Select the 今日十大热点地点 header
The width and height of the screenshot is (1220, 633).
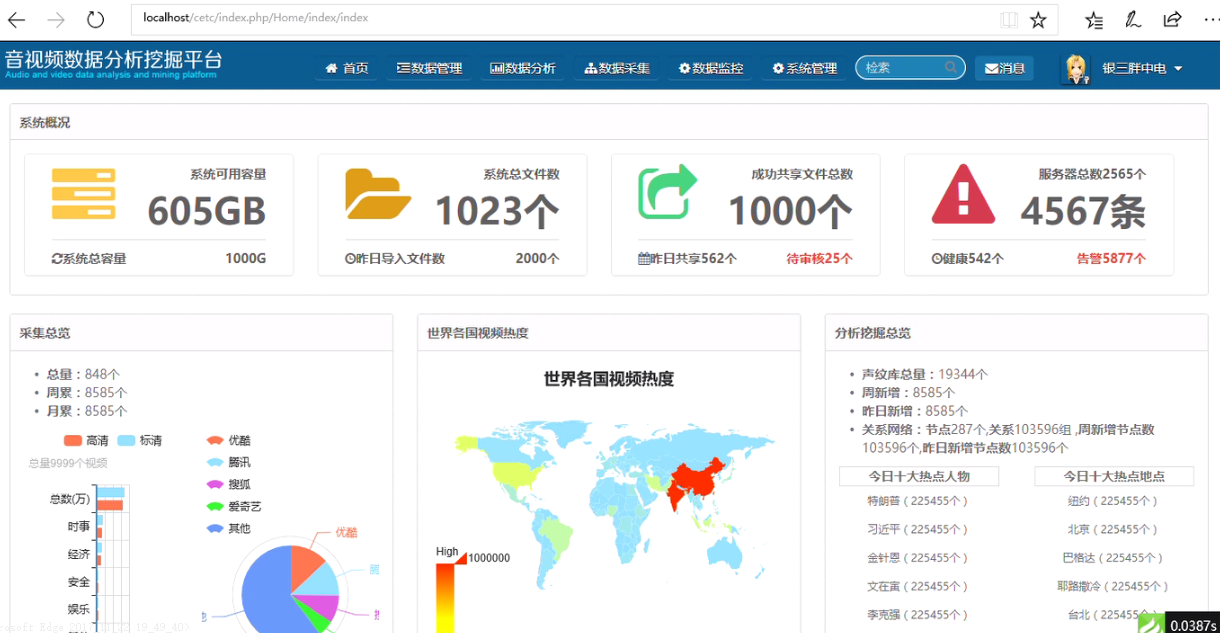click(1114, 476)
